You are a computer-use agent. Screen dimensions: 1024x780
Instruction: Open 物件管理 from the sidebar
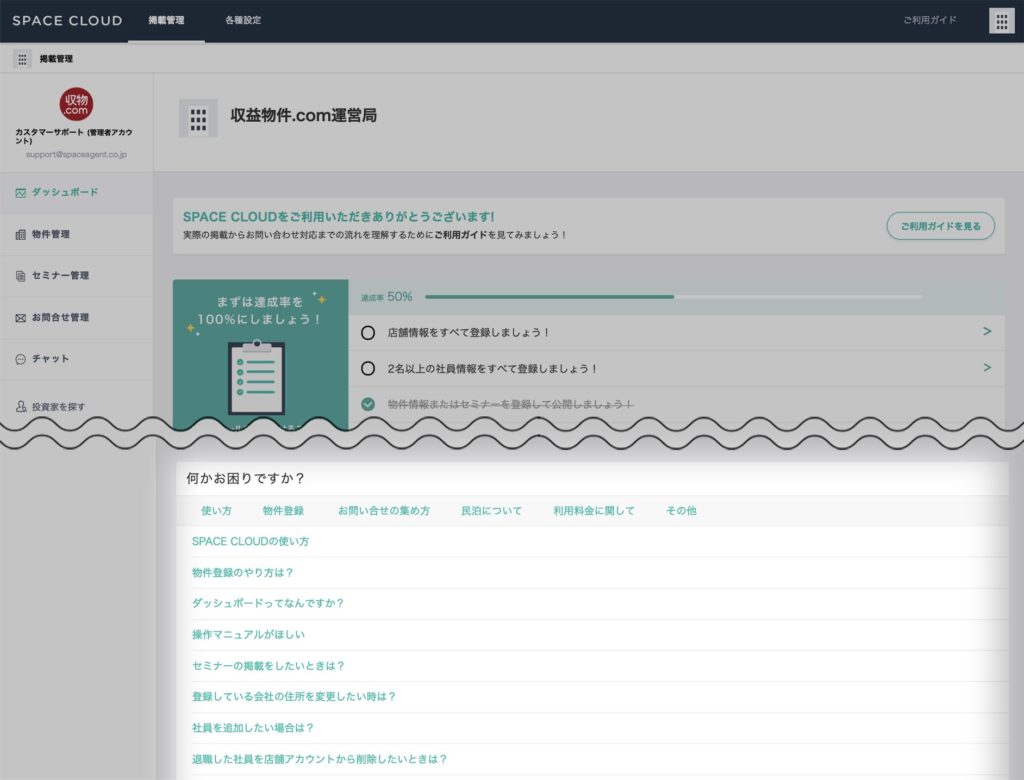tap(76, 235)
